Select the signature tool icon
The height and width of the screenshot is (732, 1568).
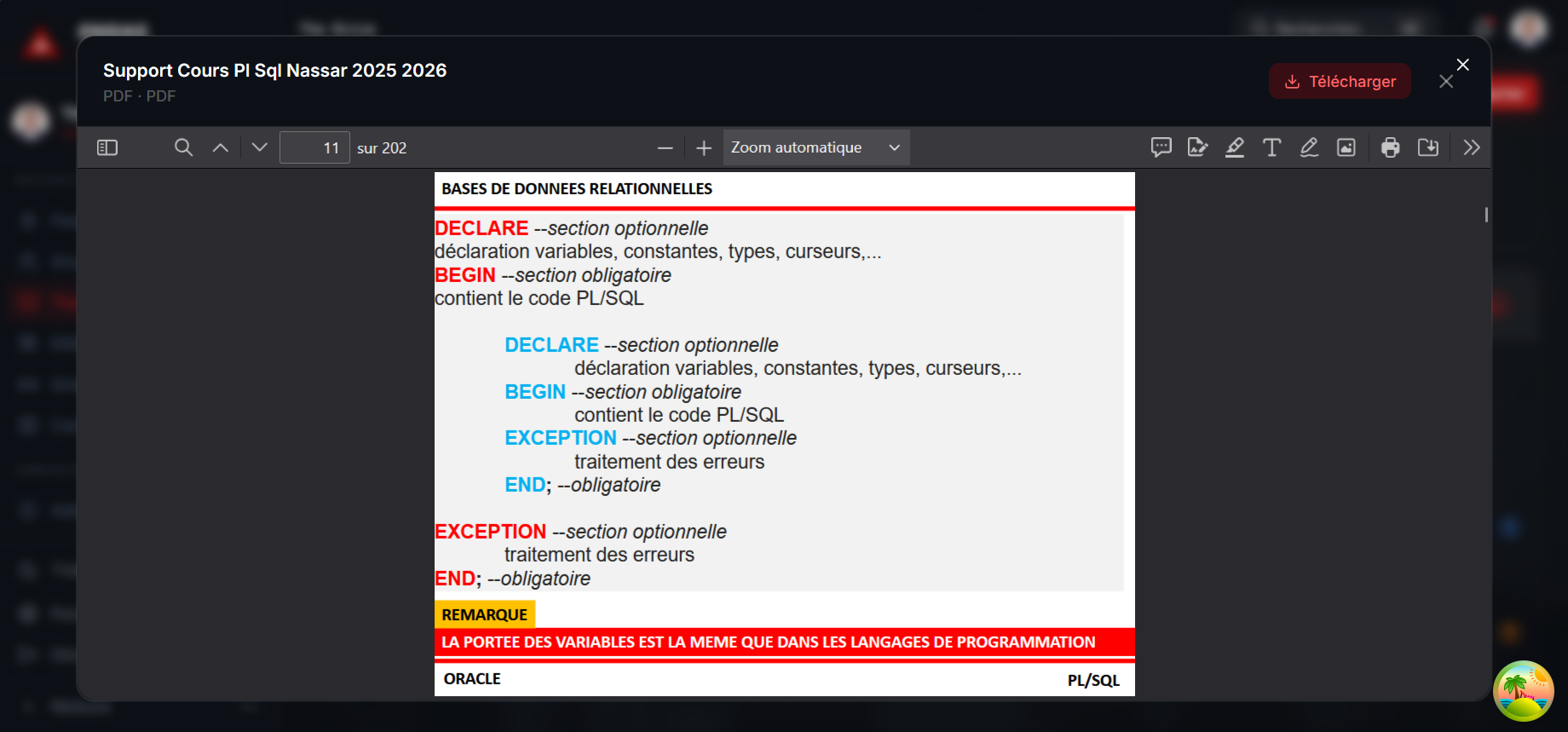1198,147
